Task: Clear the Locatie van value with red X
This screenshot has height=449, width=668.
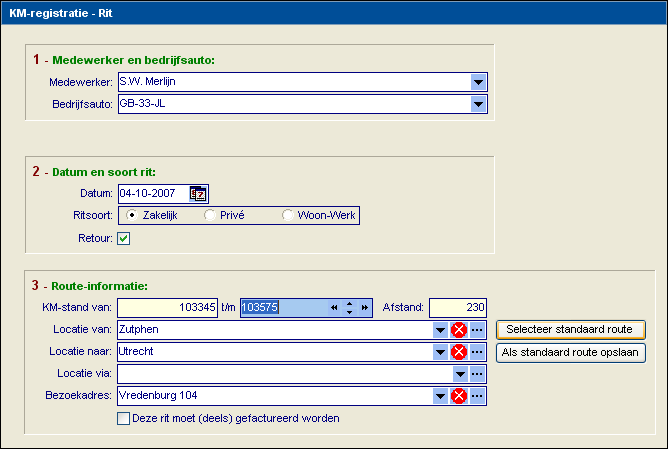Action: tap(459, 329)
